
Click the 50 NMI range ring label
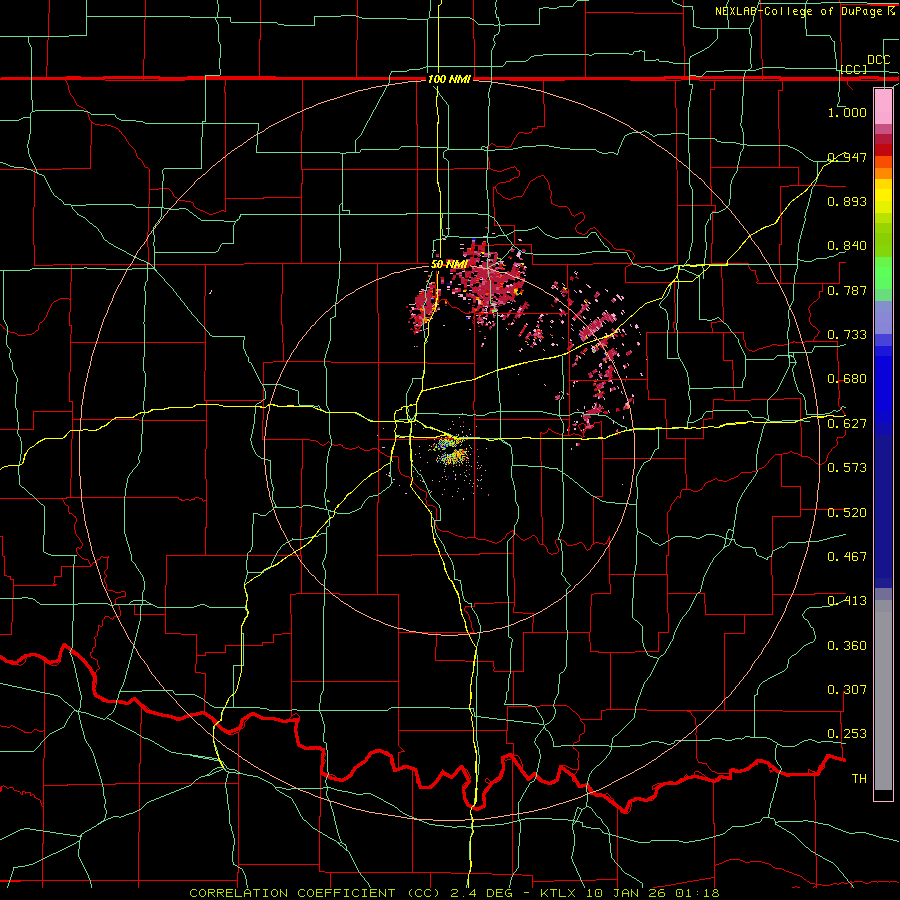click(x=448, y=265)
